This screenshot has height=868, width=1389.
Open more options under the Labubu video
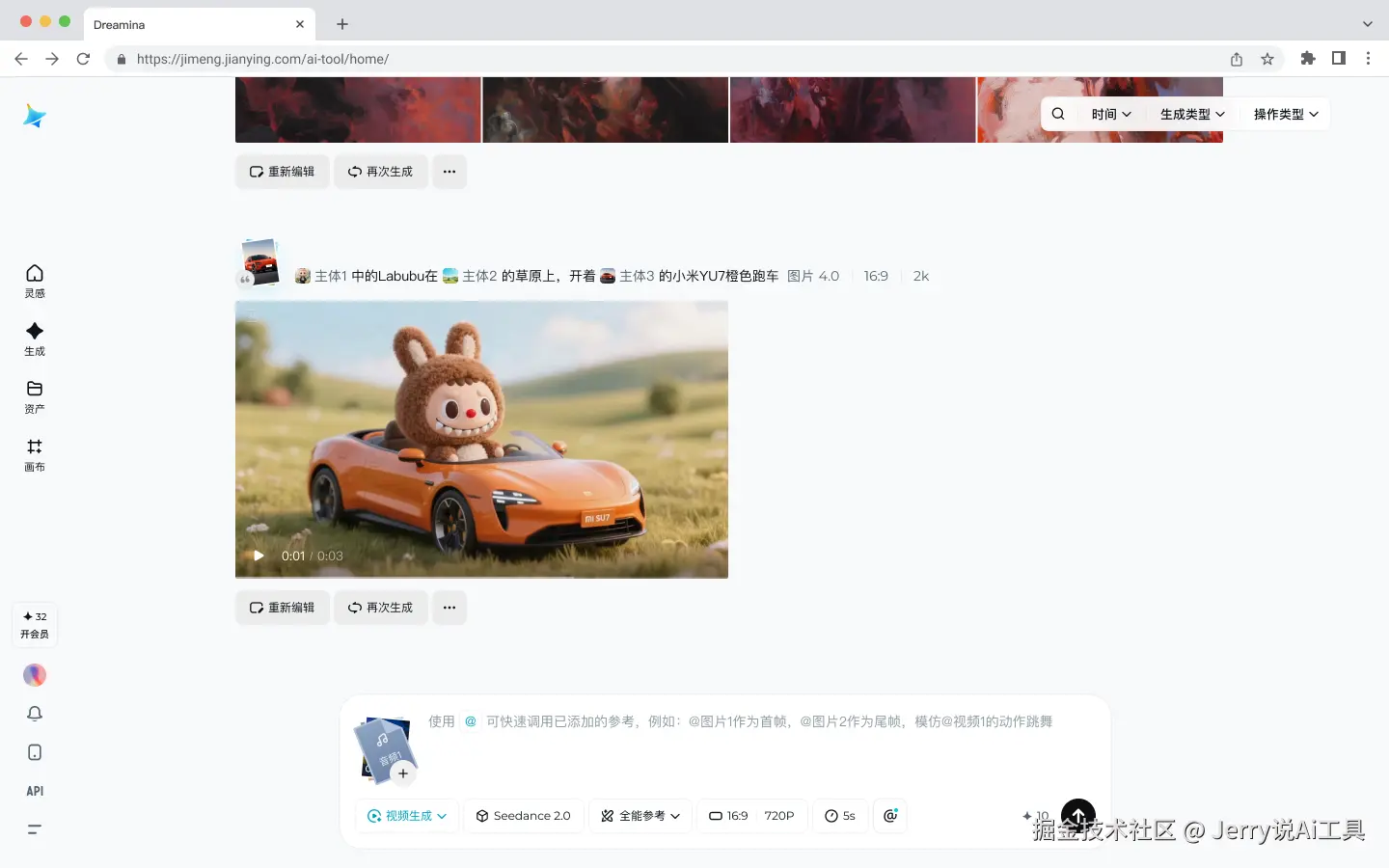[x=449, y=608]
